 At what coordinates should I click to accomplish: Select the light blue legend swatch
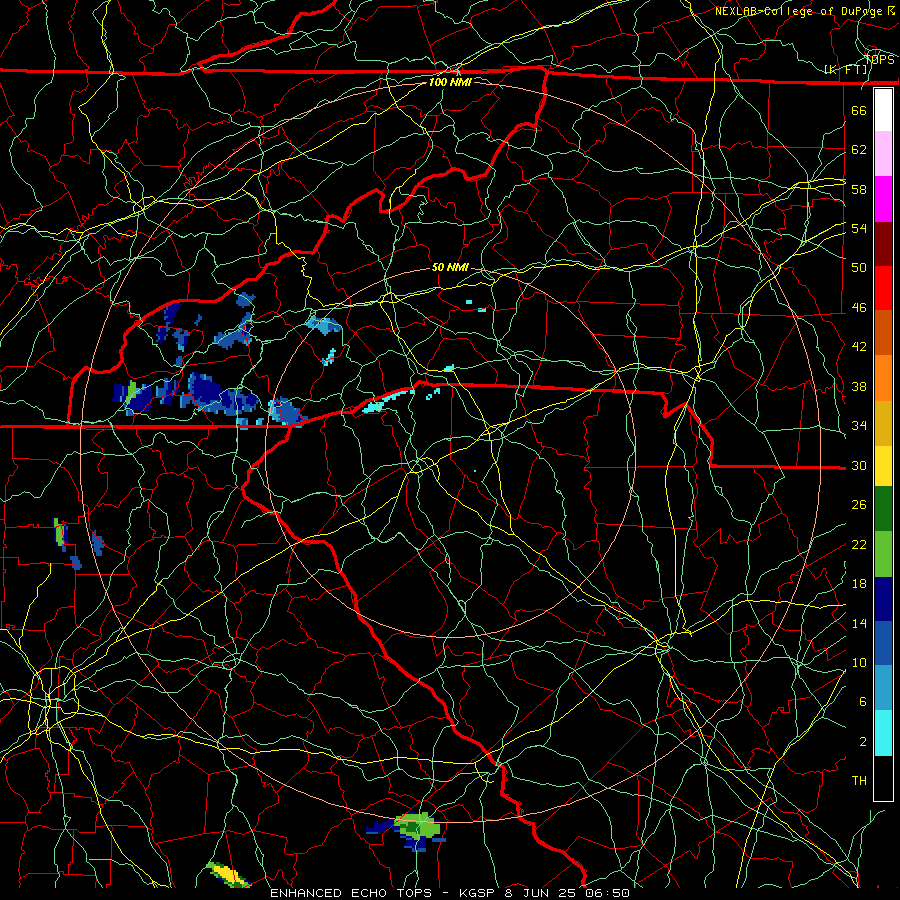pos(883,688)
